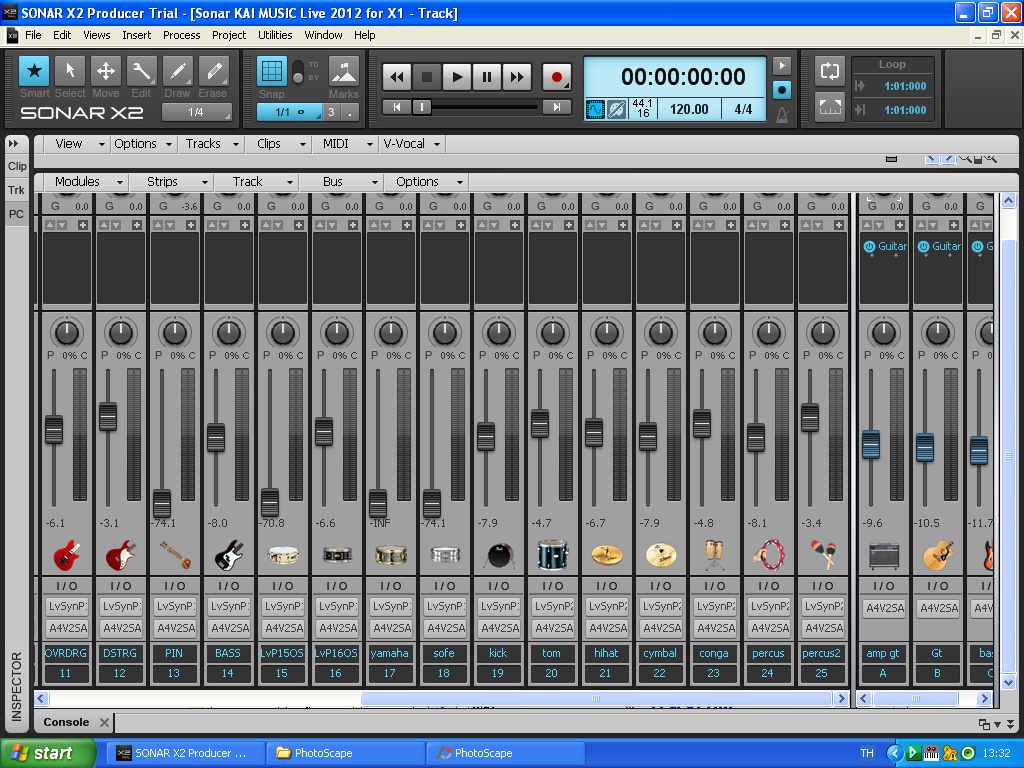Open the Insert menu
Screen dimensions: 1024x768
pyautogui.click(x=136, y=35)
